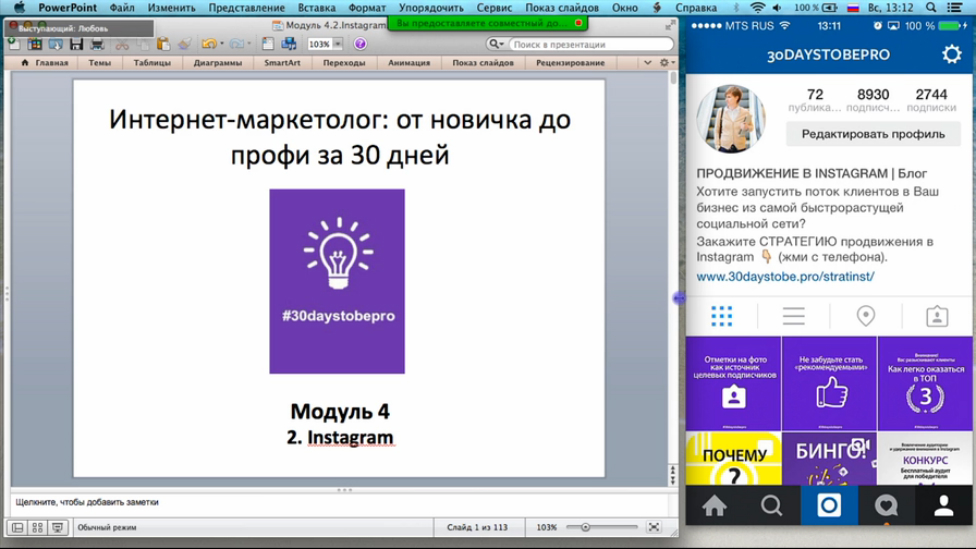Image resolution: width=976 pixels, height=549 pixels.
Task: Open the Отметки на фото post thumbnail
Action: click(x=733, y=383)
